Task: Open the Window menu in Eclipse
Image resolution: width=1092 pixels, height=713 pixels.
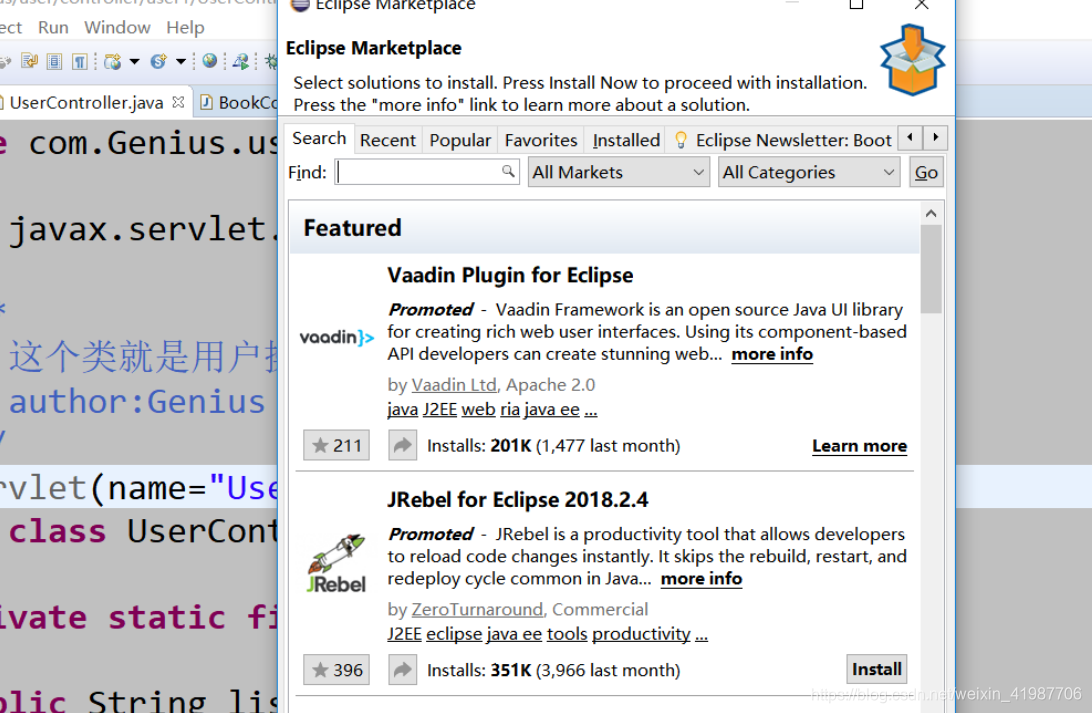Action: (x=117, y=27)
